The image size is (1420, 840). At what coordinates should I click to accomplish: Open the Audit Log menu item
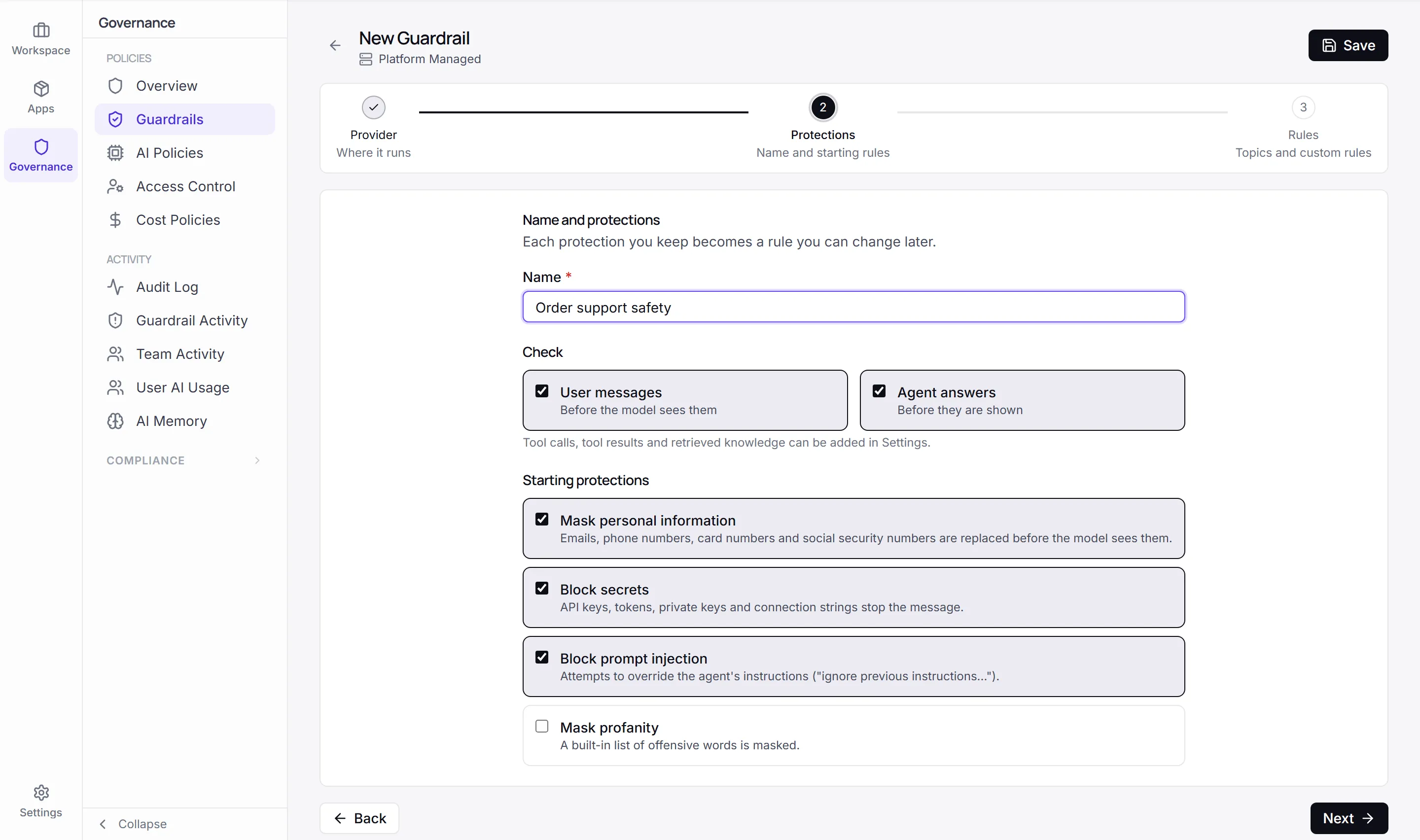184,287
